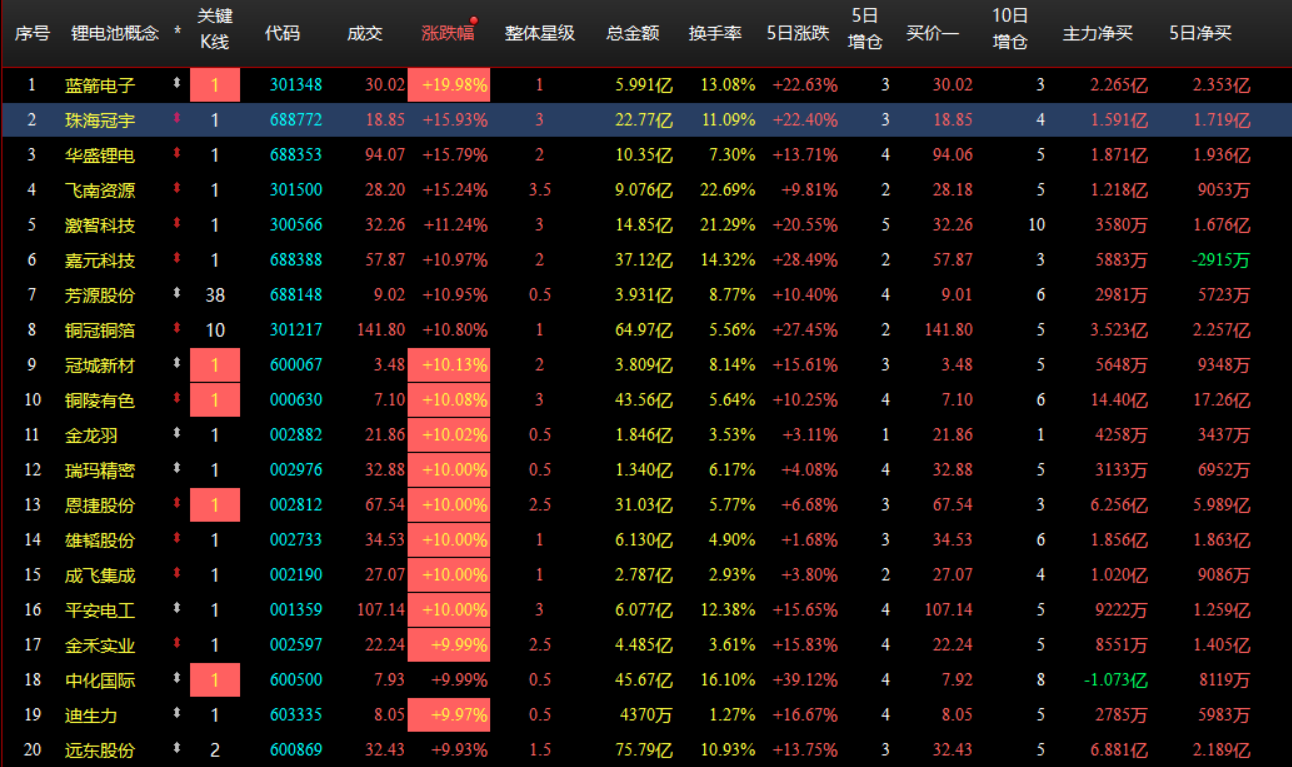Screen dimensions: 1292x767
Task: Click the marker icon next to 飞南资源
Action: [x=177, y=189]
